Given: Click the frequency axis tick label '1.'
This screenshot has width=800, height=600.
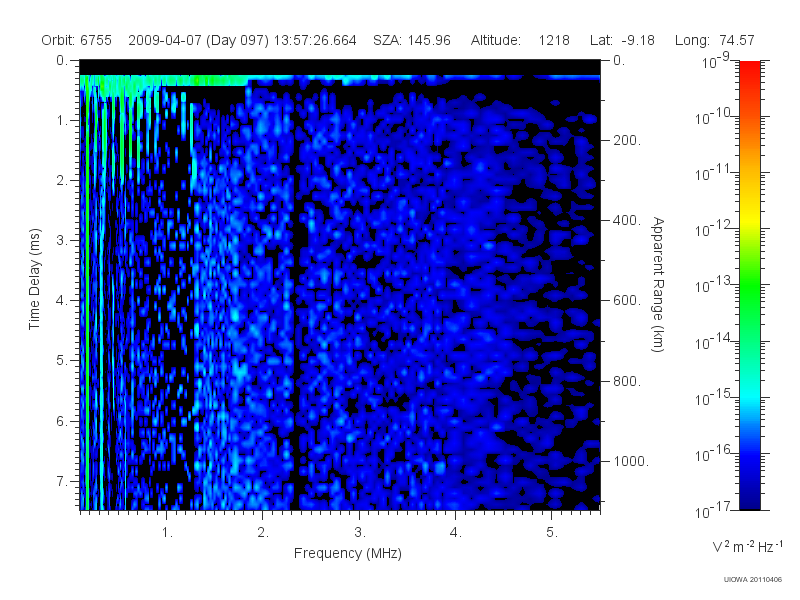Looking at the screenshot, I should [167, 533].
